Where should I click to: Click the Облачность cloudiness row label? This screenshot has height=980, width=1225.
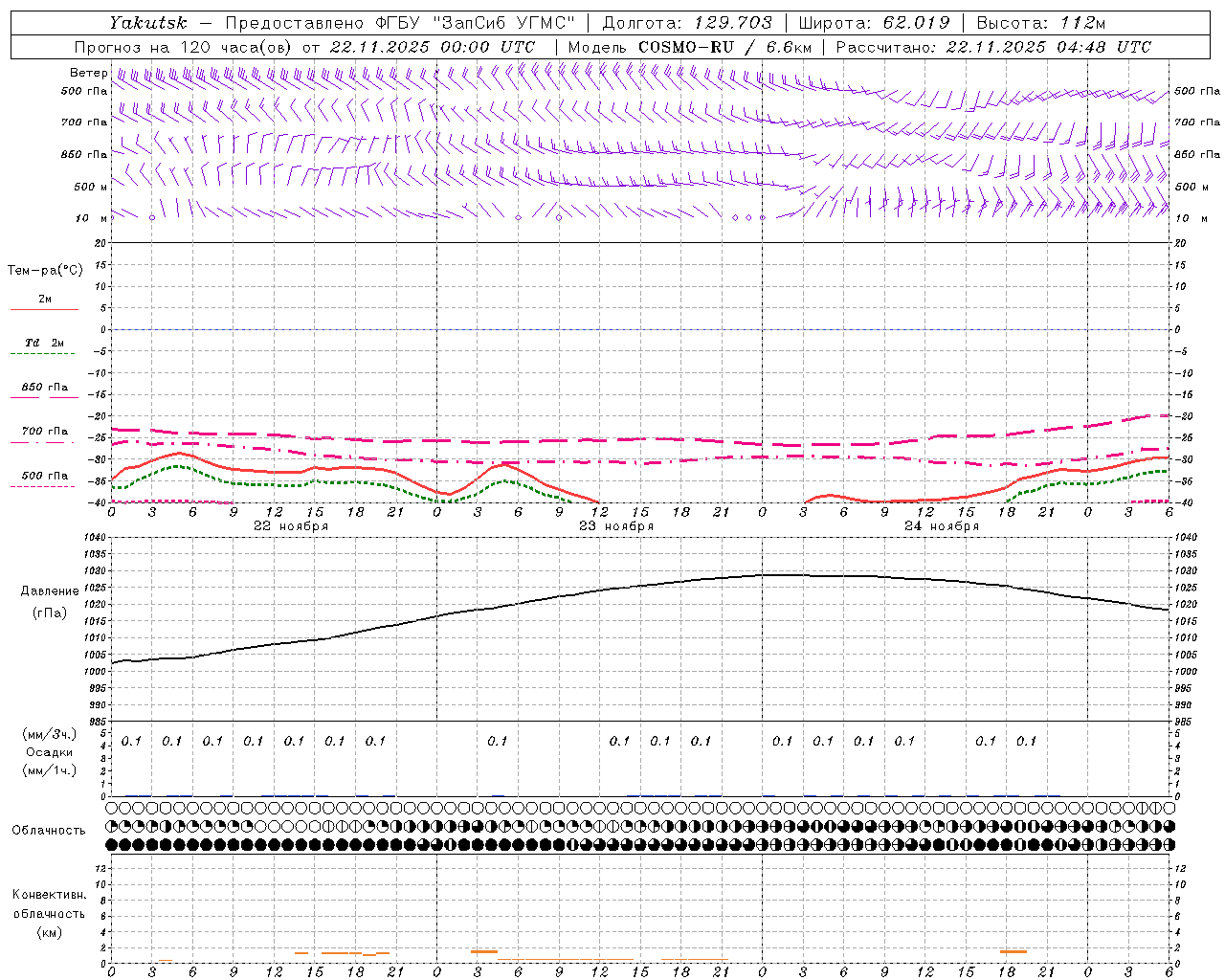click(48, 831)
